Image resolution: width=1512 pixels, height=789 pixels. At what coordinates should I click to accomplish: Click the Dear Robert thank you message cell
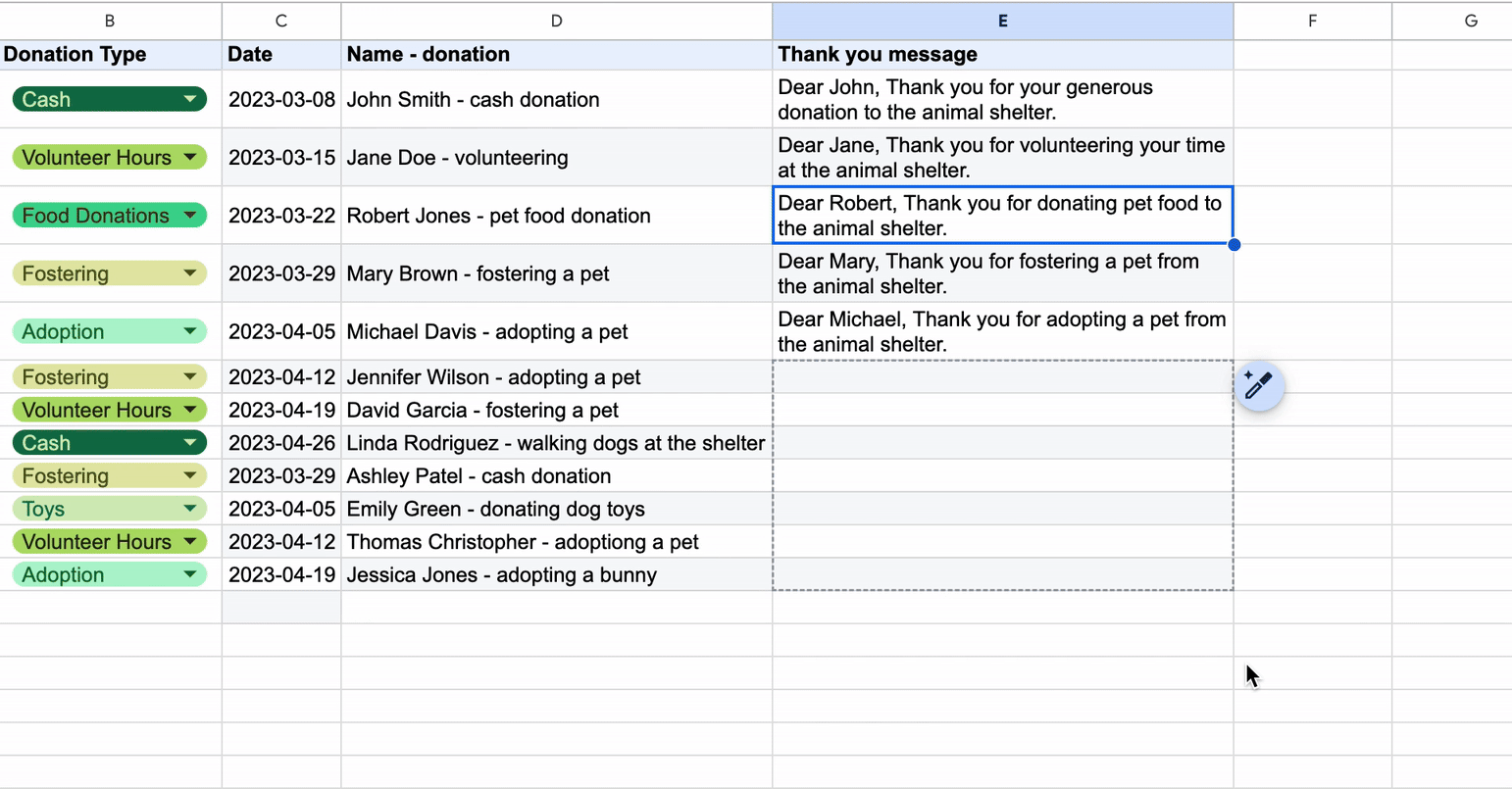coord(1002,215)
